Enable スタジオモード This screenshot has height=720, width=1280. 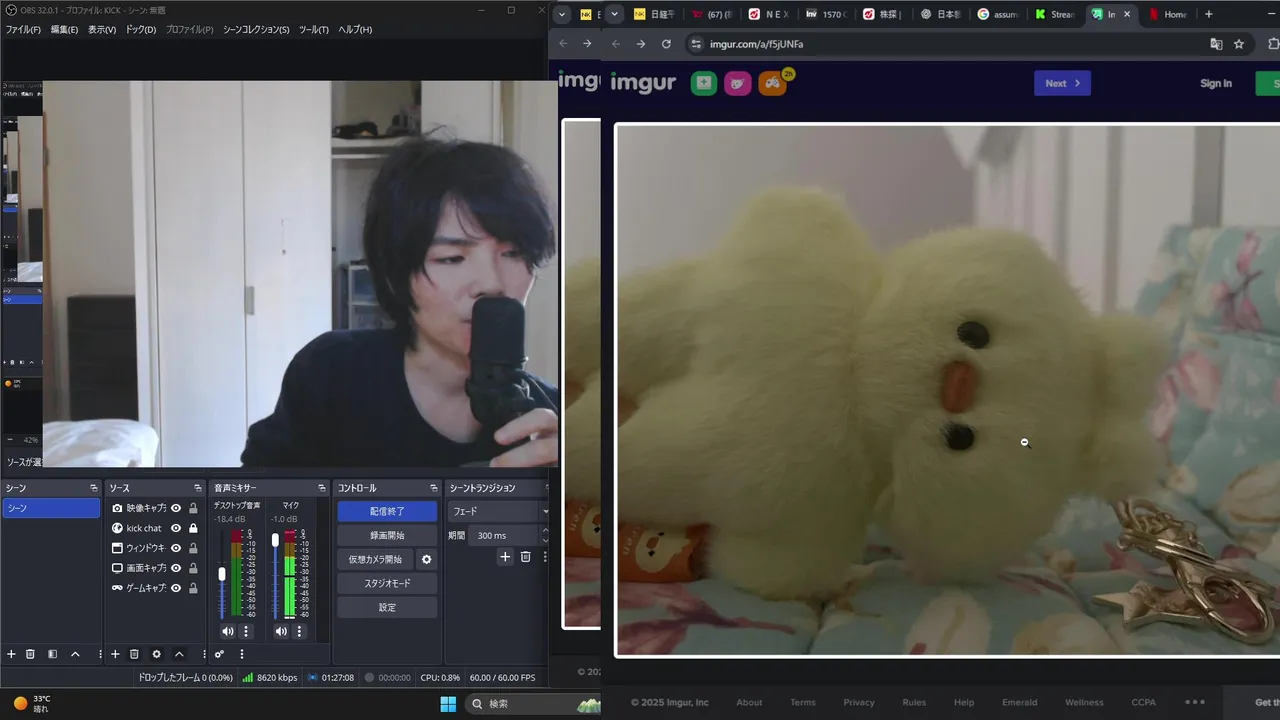(387, 583)
